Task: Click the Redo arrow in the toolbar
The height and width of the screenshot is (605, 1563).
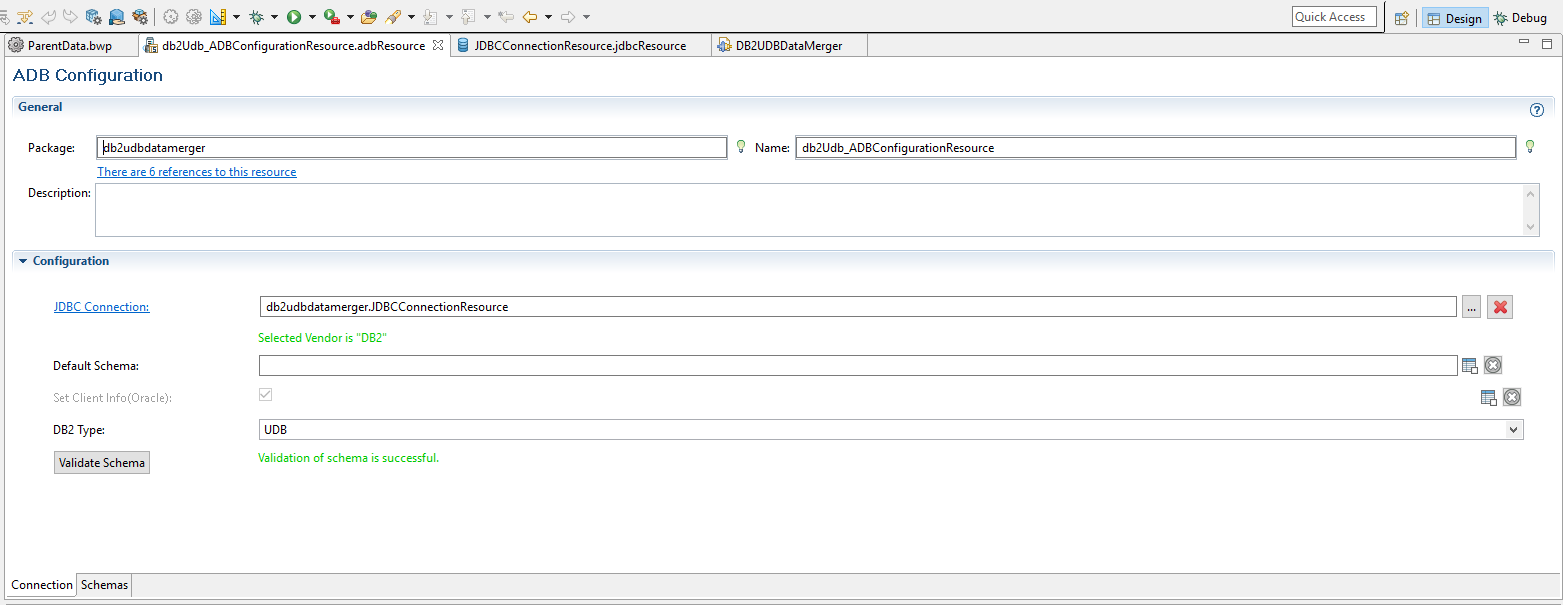Action: pos(70,17)
